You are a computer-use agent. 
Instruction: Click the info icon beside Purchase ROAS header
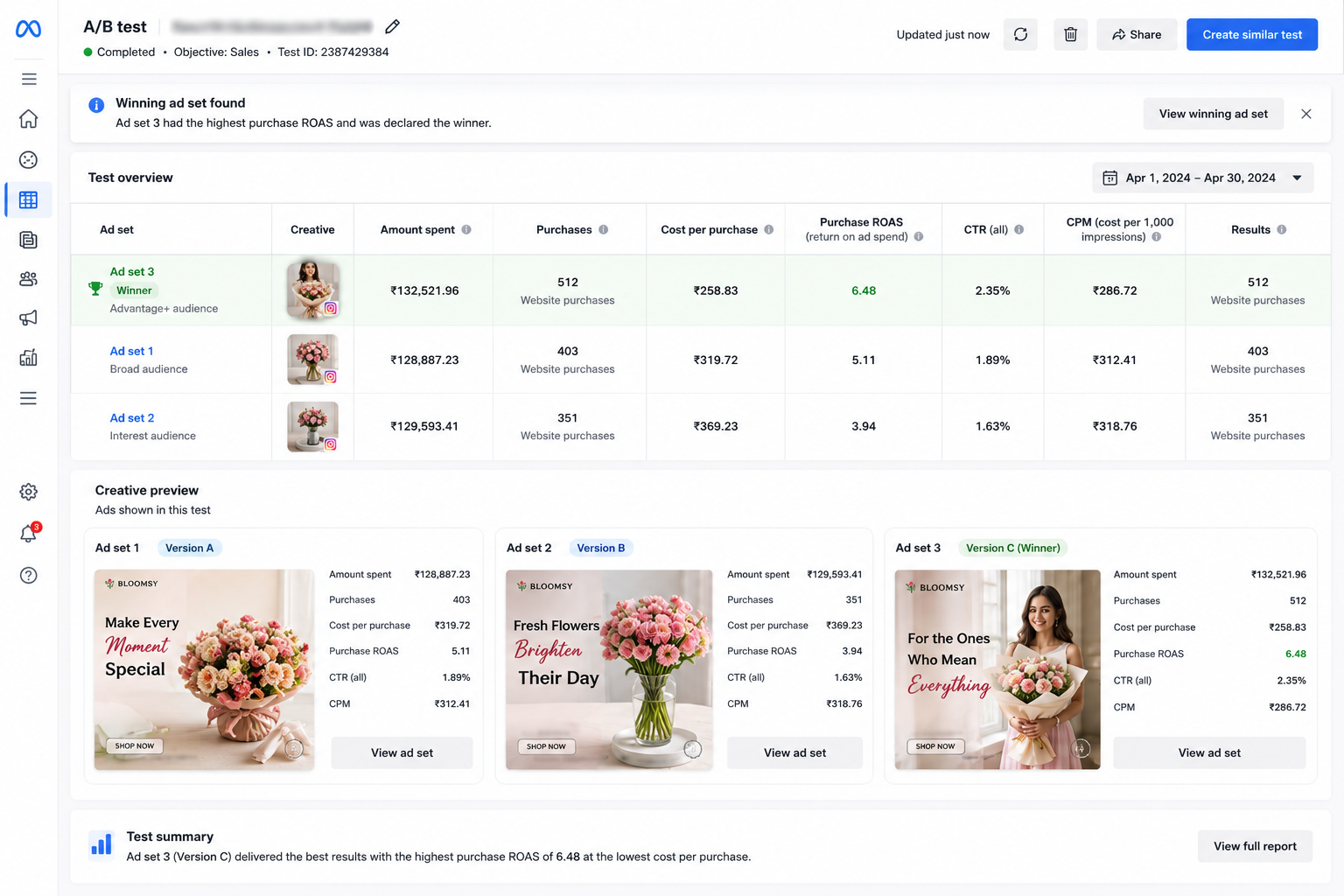[x=919, y=236]
